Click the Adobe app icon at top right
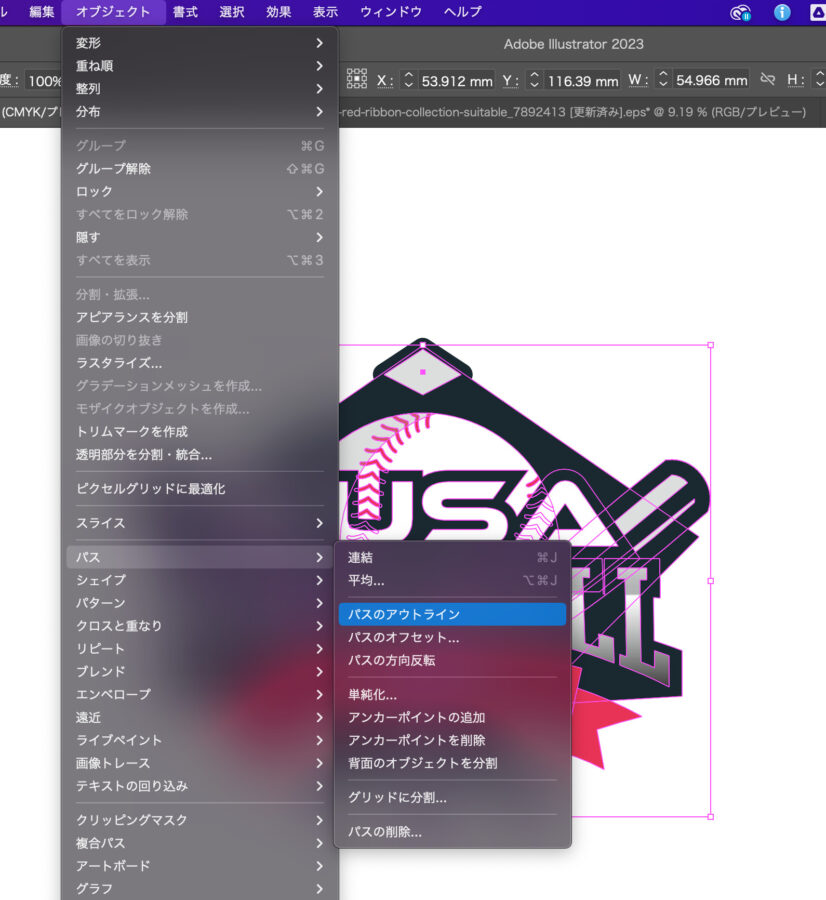826x900 pixels. 820,13
